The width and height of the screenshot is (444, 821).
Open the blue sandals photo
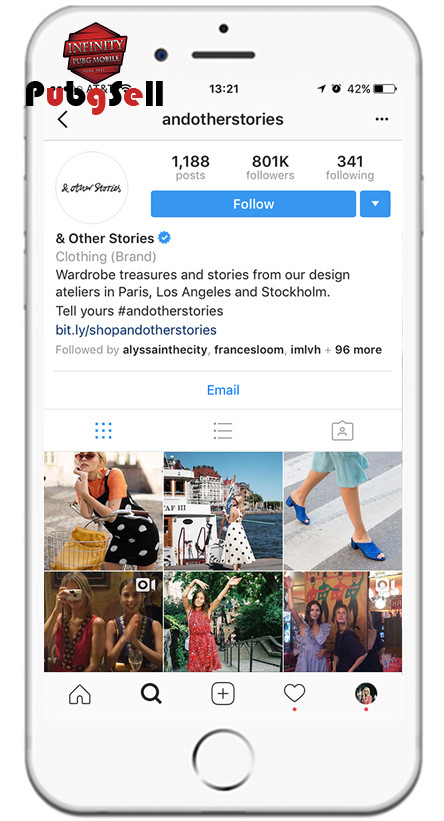[343, 511]
